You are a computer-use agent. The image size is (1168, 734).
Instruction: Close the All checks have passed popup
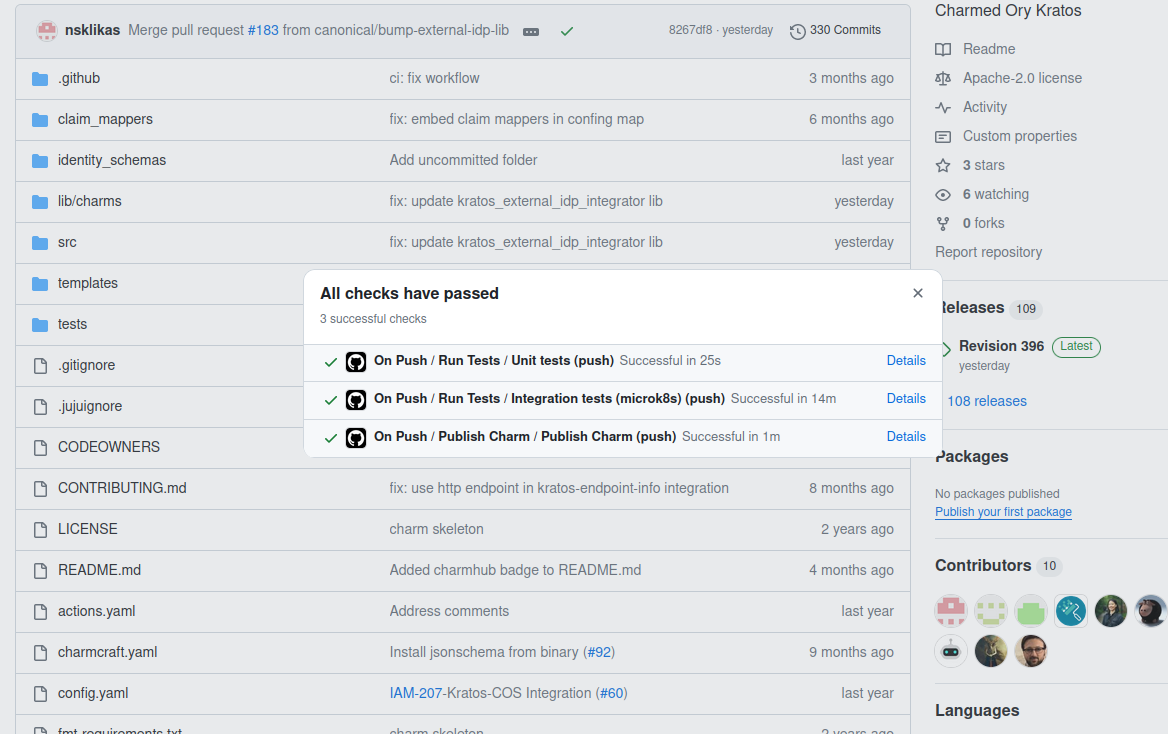click(917, 293)
